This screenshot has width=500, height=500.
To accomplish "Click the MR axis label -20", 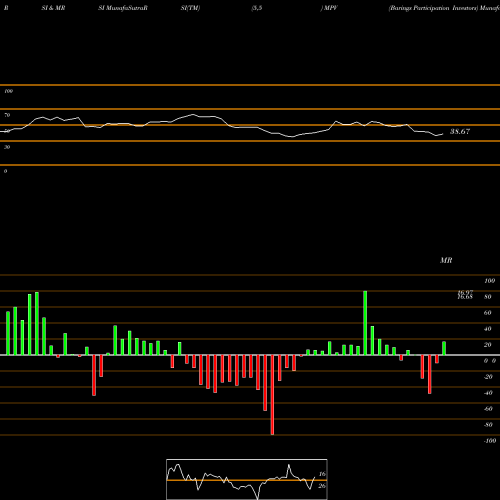I will coord(488,377).
